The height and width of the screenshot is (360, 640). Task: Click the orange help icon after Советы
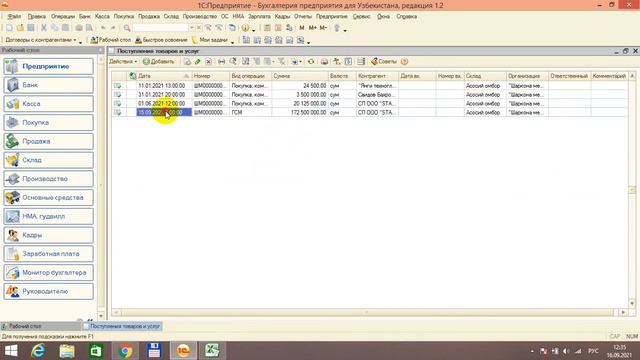point(404,62)
